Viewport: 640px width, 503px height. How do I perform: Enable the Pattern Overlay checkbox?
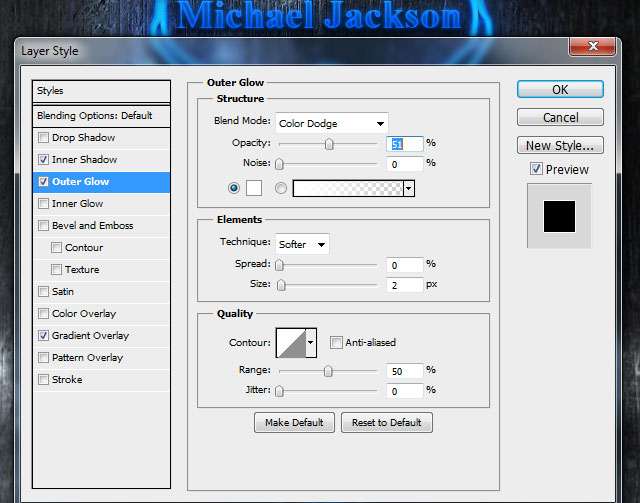coord(43,358)
